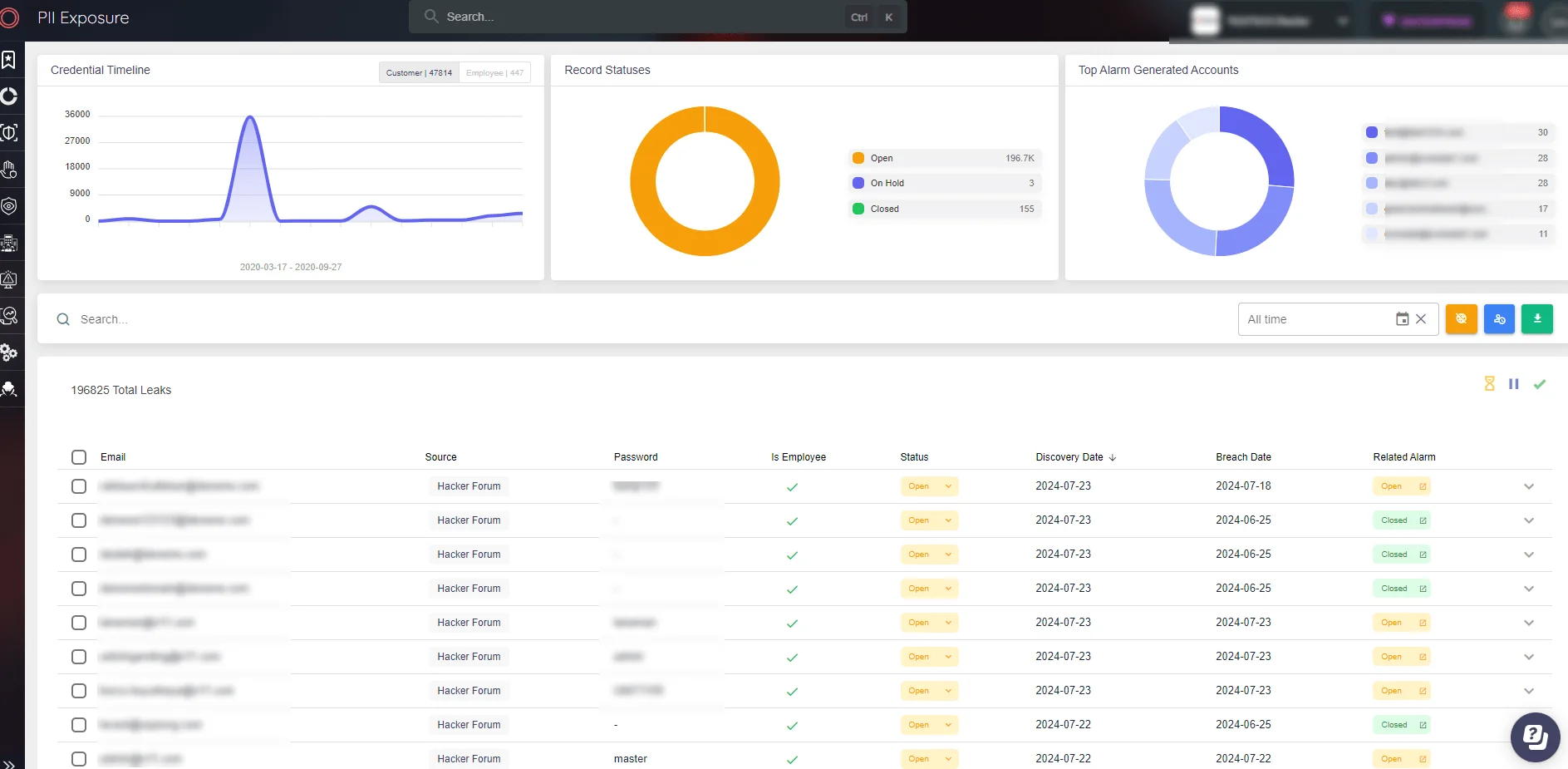Tick the checkbox of the first leak row

point(79,486)
